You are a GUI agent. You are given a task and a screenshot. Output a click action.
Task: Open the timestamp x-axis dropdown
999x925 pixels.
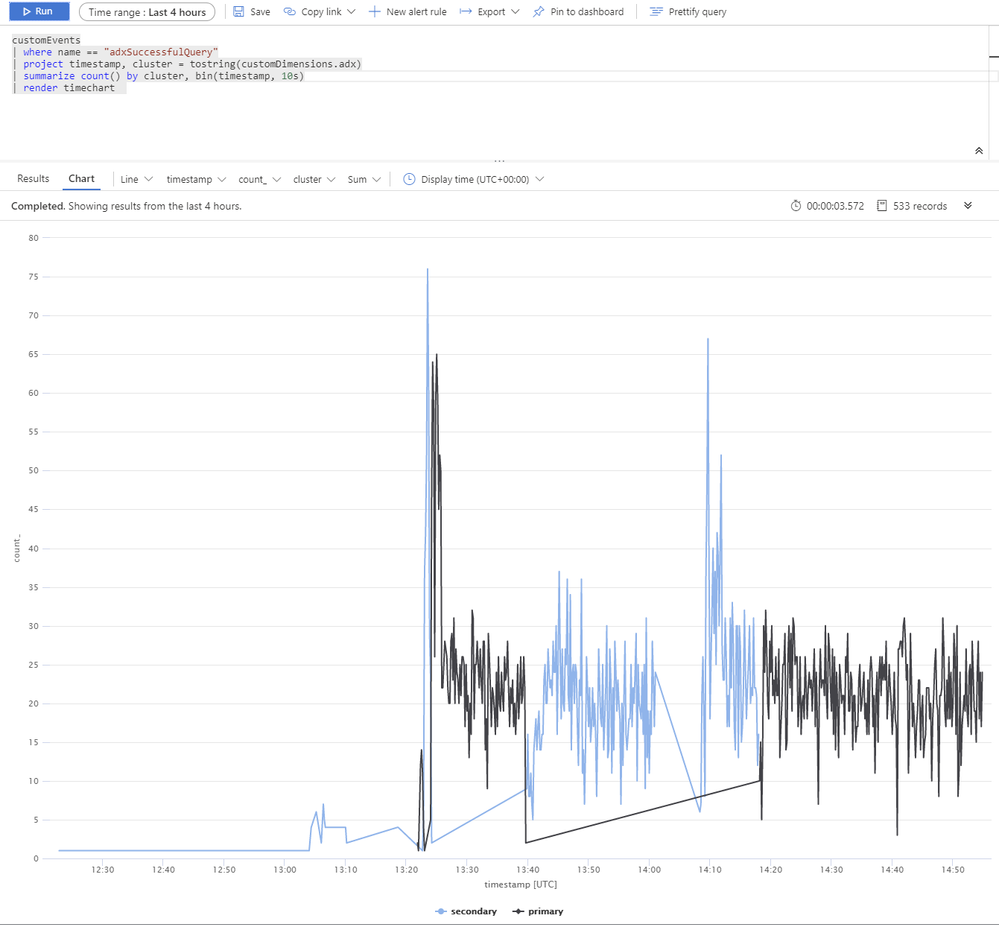[196, 179]
